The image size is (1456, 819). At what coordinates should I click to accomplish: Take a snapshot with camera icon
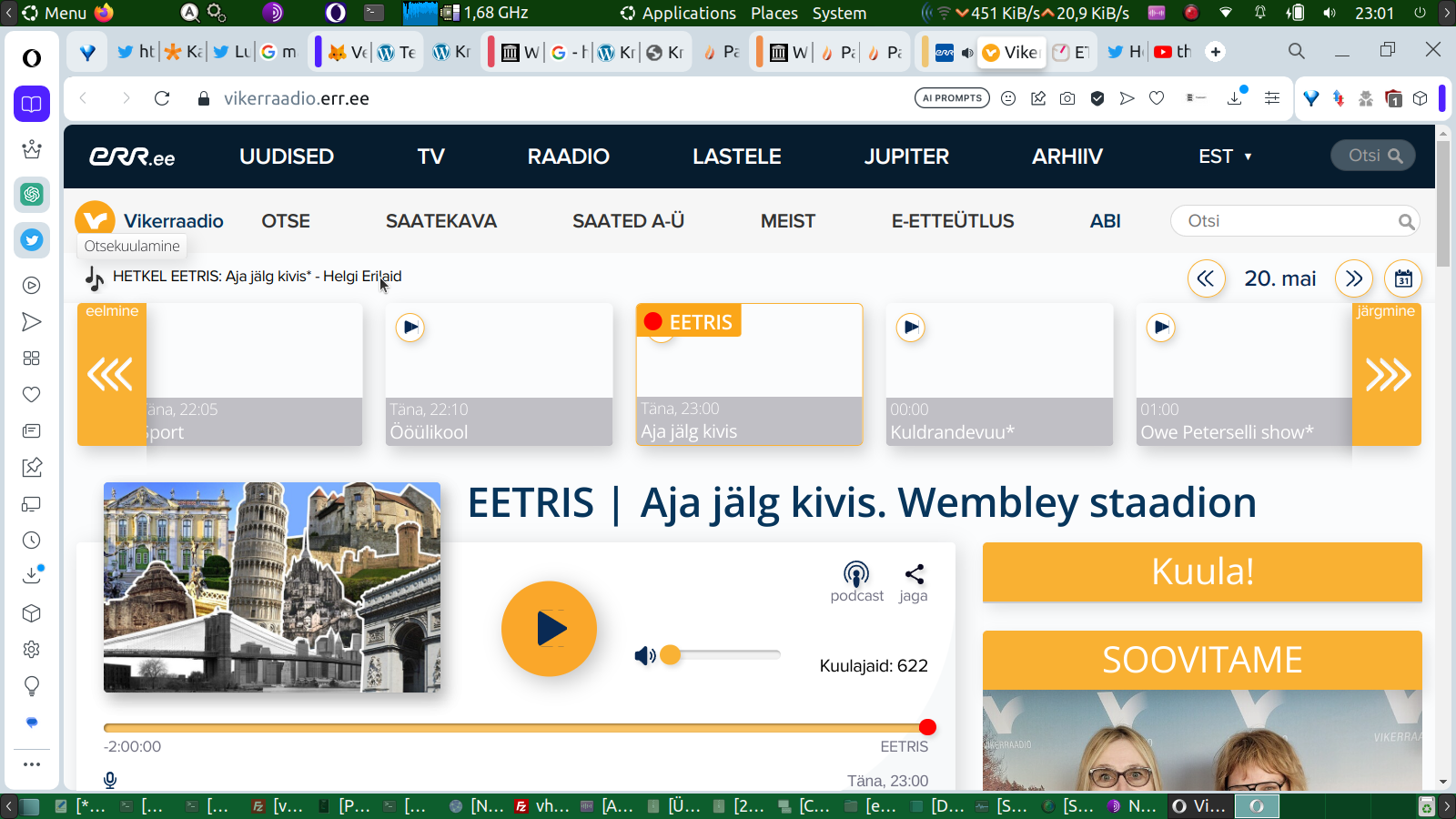1067,98
